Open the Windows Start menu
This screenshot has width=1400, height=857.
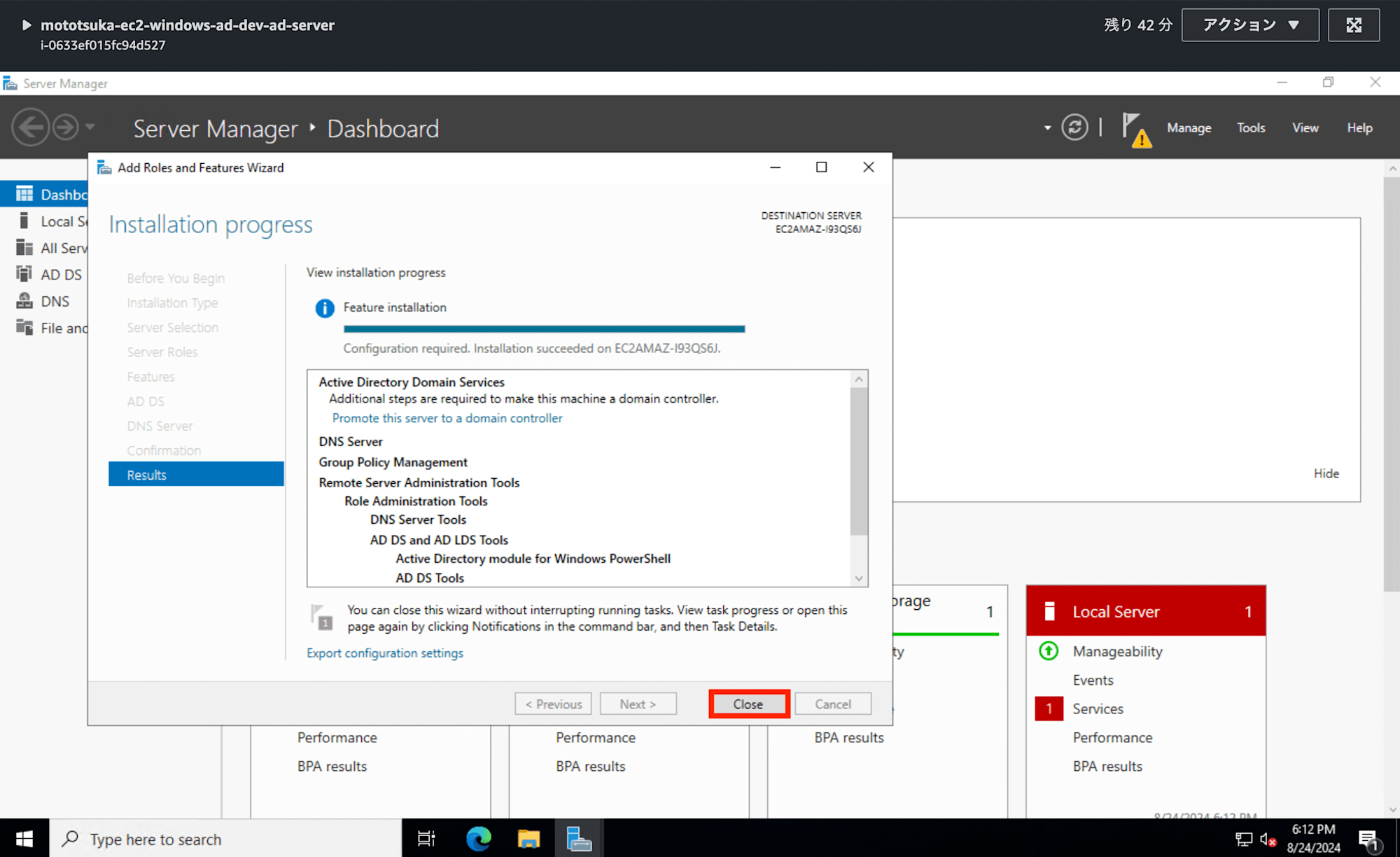(24, 838)
